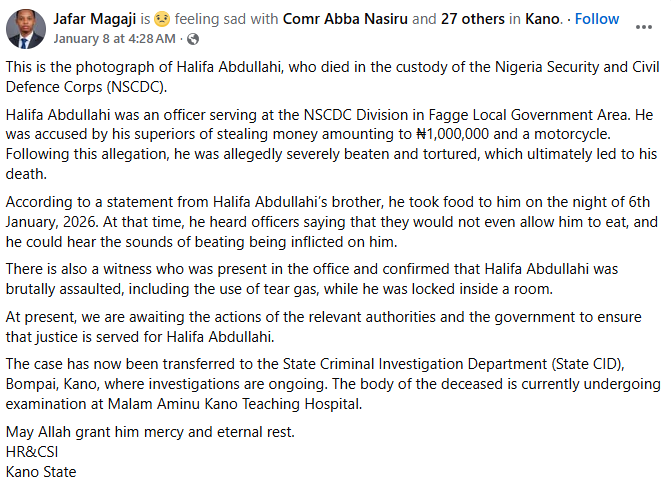Click Jafar Magaji's profile picture
671x482 pixels.
[25, 28]
